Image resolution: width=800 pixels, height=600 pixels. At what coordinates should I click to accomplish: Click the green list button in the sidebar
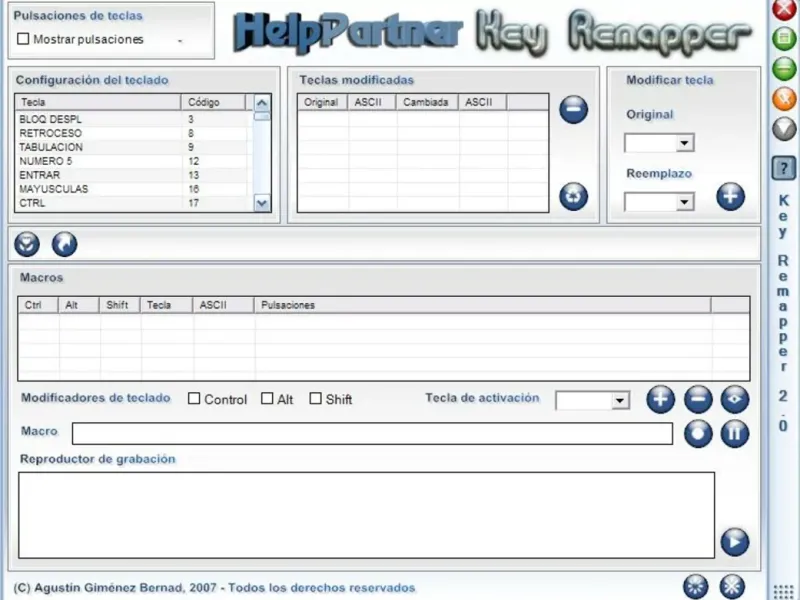pos(784,39)
